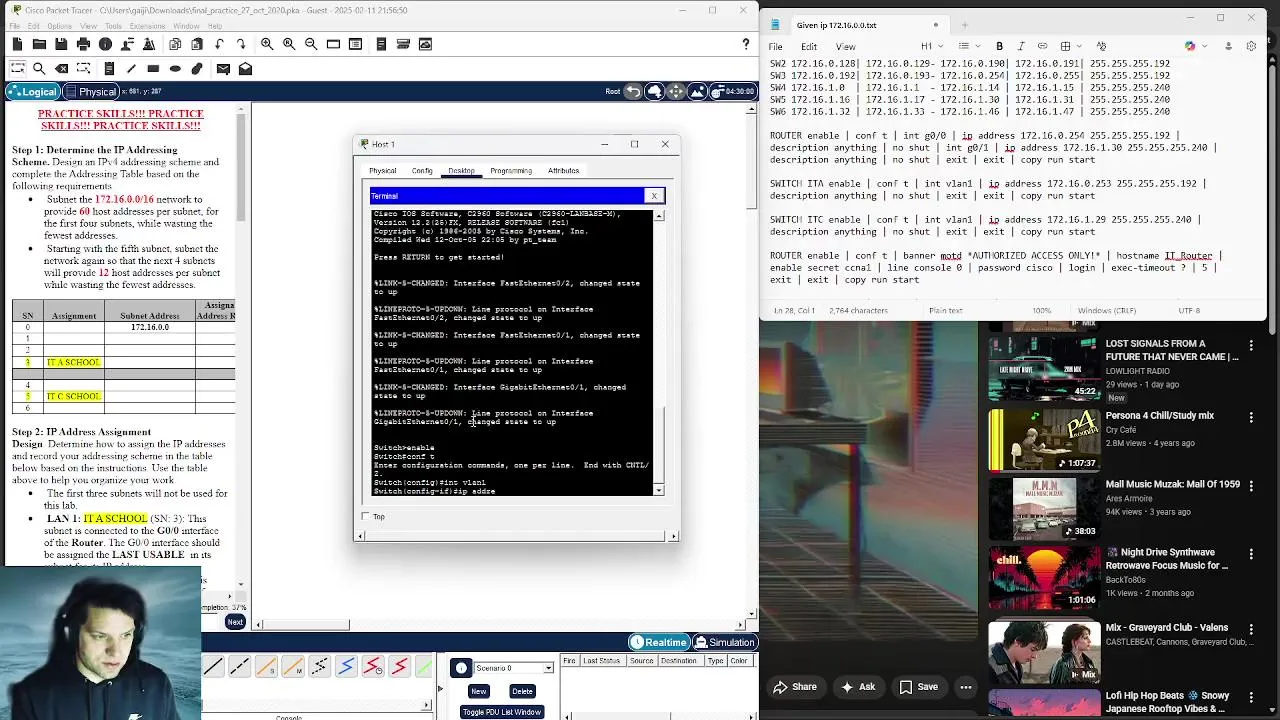
Task: Click the New scenario button
Action: click(479, 691)
